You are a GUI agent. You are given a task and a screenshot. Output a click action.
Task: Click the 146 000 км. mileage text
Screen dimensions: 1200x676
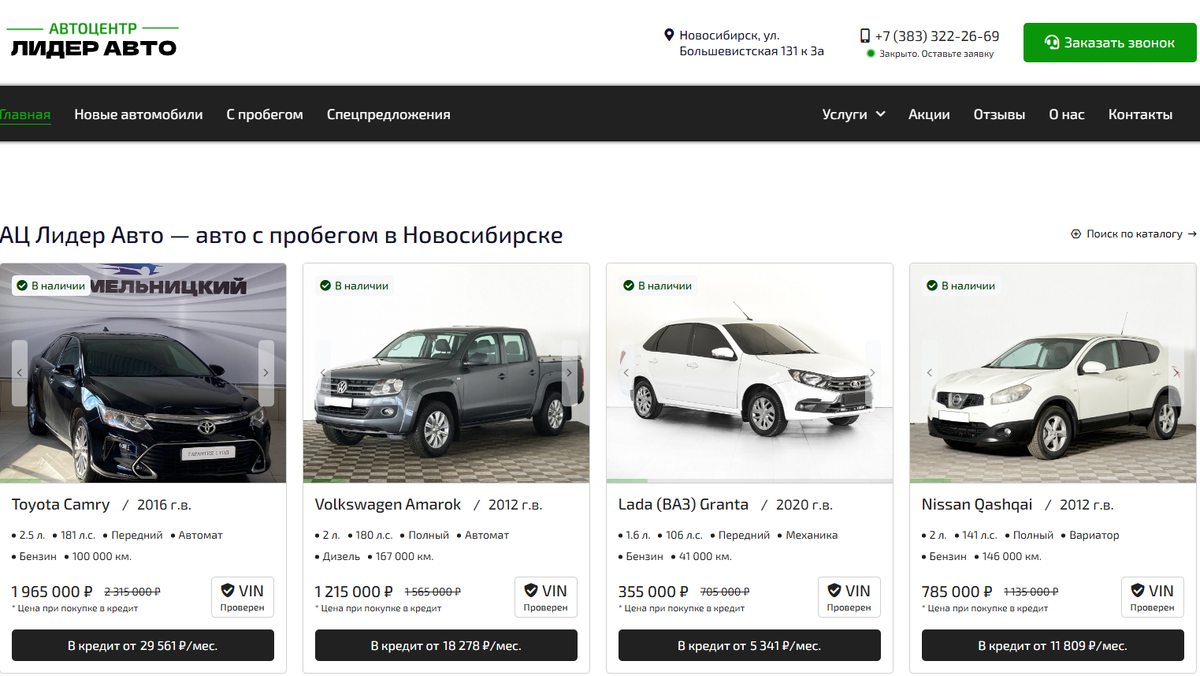tap(1012, 556)
